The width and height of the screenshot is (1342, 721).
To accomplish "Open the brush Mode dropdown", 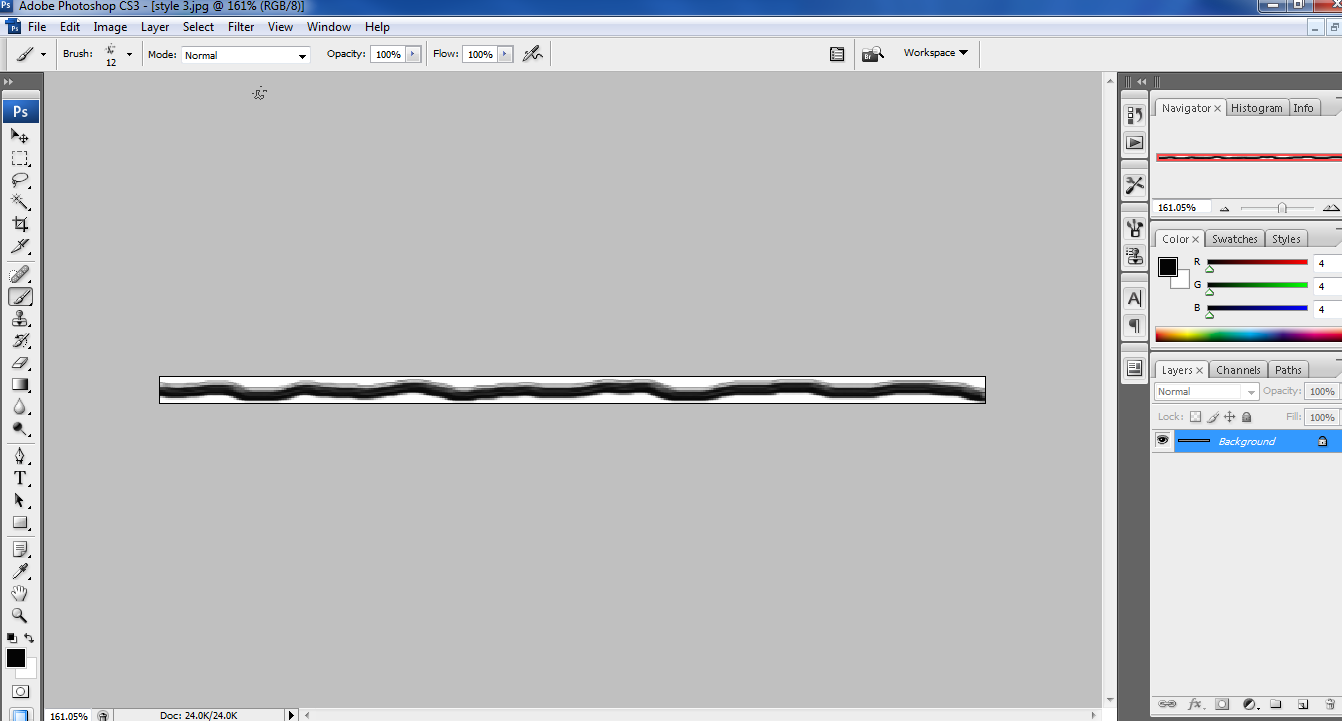I will pyautogui.click(x=245, y=54).
